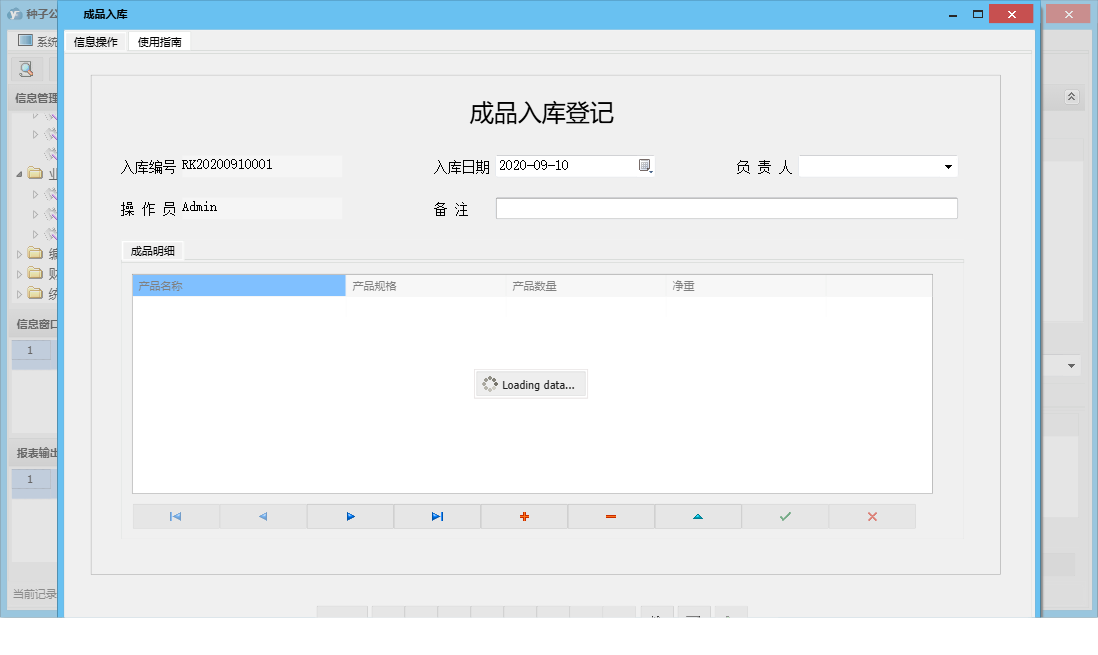Cancel the entry with the red X icon
Viewport: 1098px width, 655px height.
click(x=872, y=516)
